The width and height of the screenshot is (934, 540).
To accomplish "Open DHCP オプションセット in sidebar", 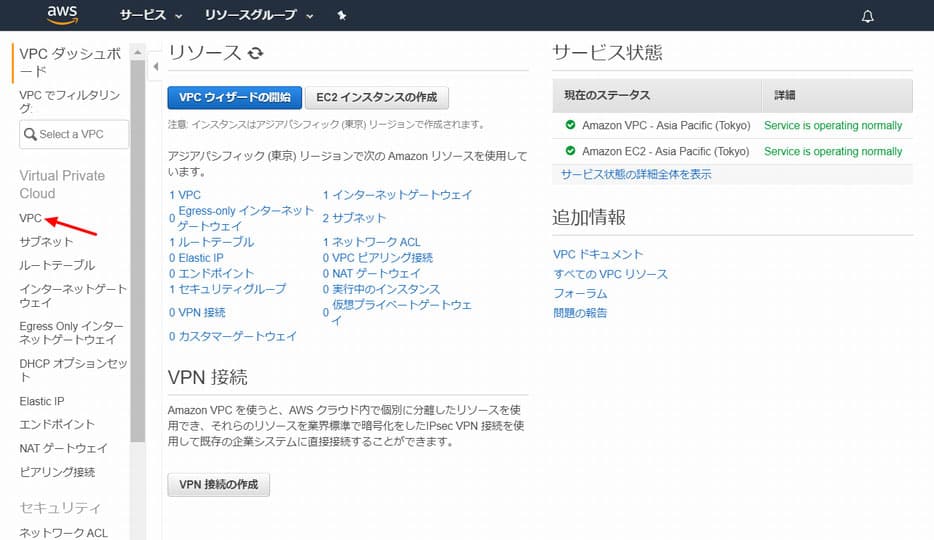I will click(x=73, y=370).
